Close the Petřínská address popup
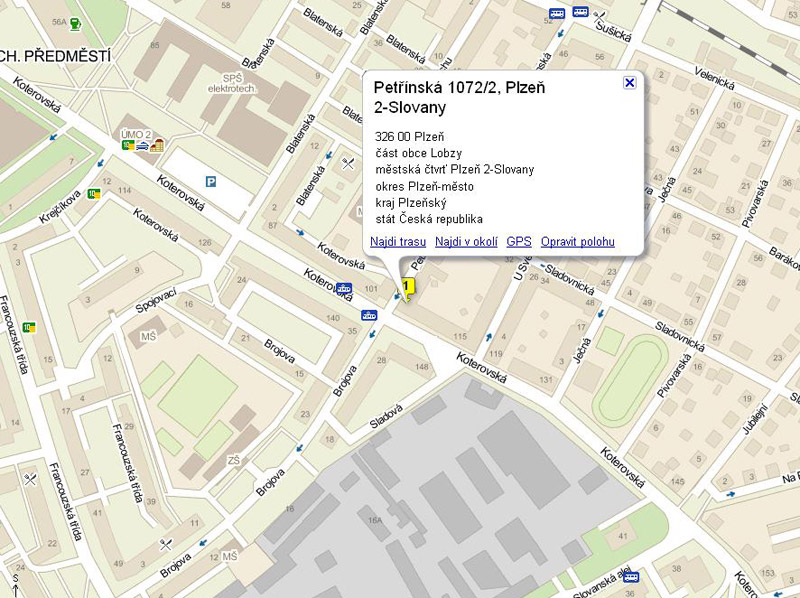Viewport: 800px width, 598px height. tap(629, 83)
